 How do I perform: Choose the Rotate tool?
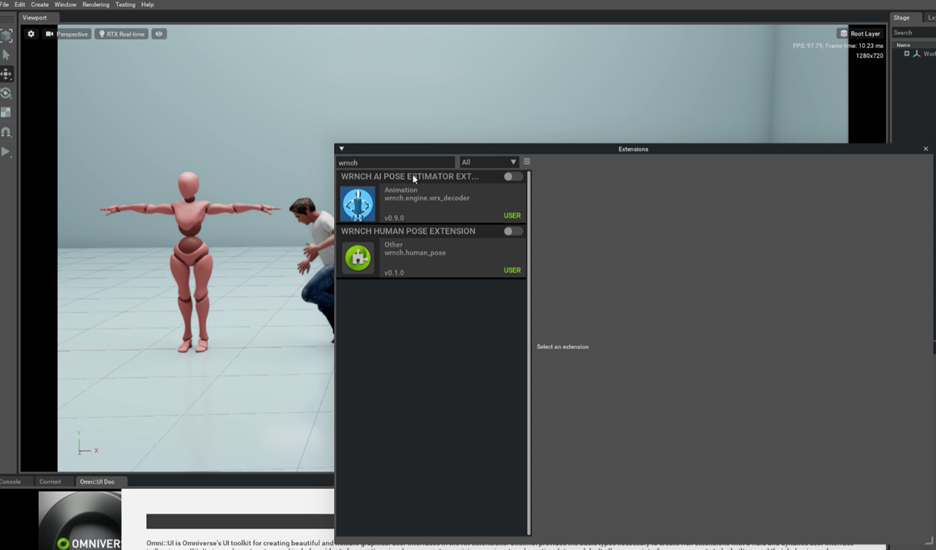6,93
